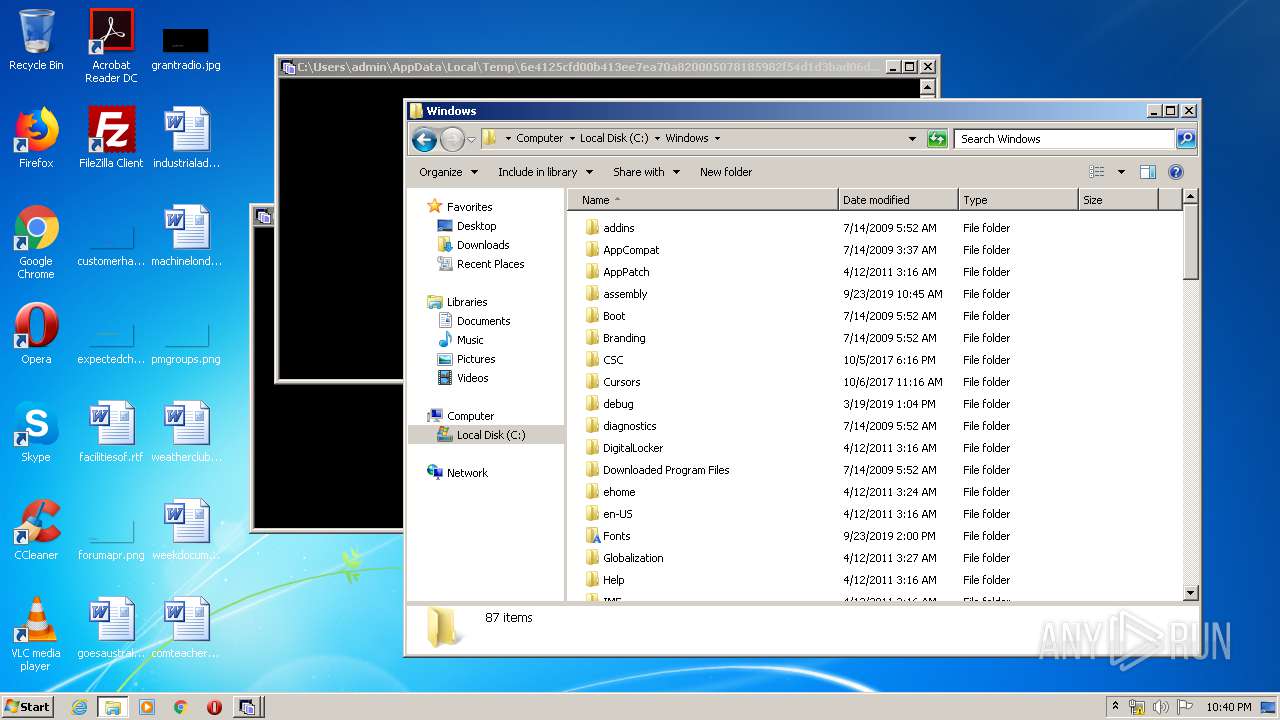Open the Share with dropdown
The width and height of the screenshot is (1280, 720).
pos(646,172)
